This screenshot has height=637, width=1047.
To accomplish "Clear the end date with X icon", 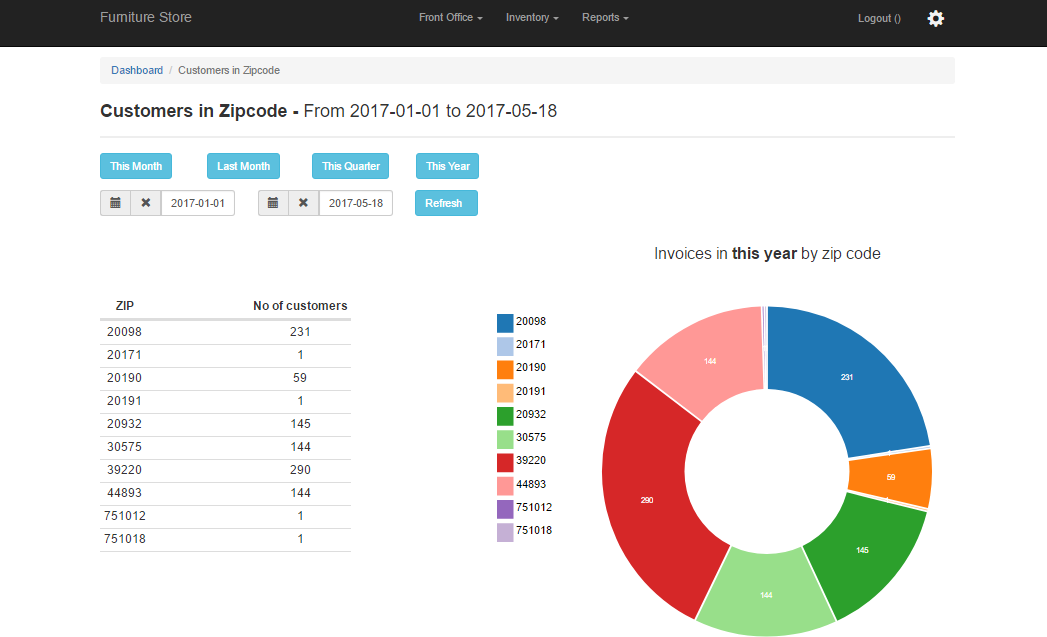I will tap(304, 203).
